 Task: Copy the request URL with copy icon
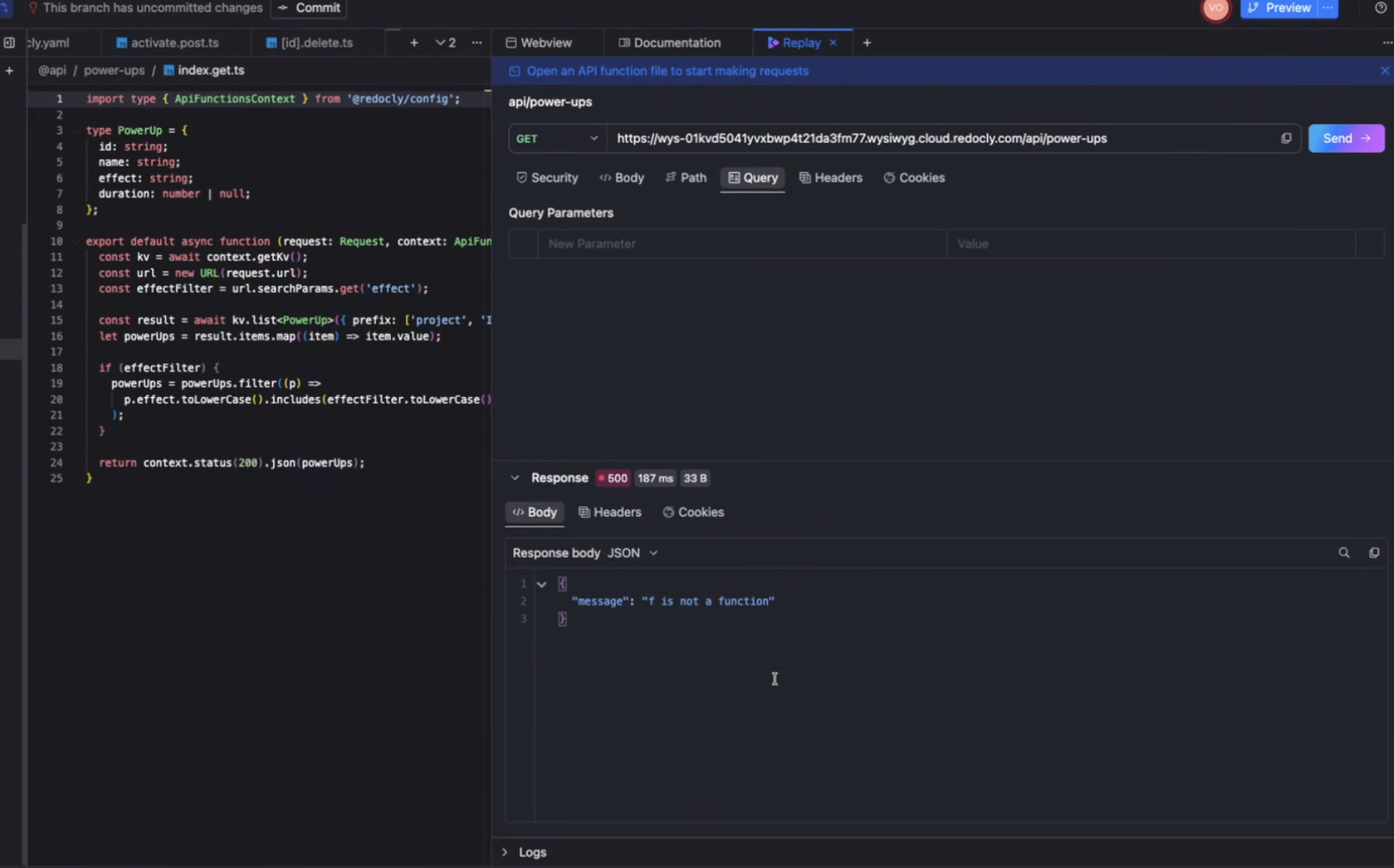1286,138
